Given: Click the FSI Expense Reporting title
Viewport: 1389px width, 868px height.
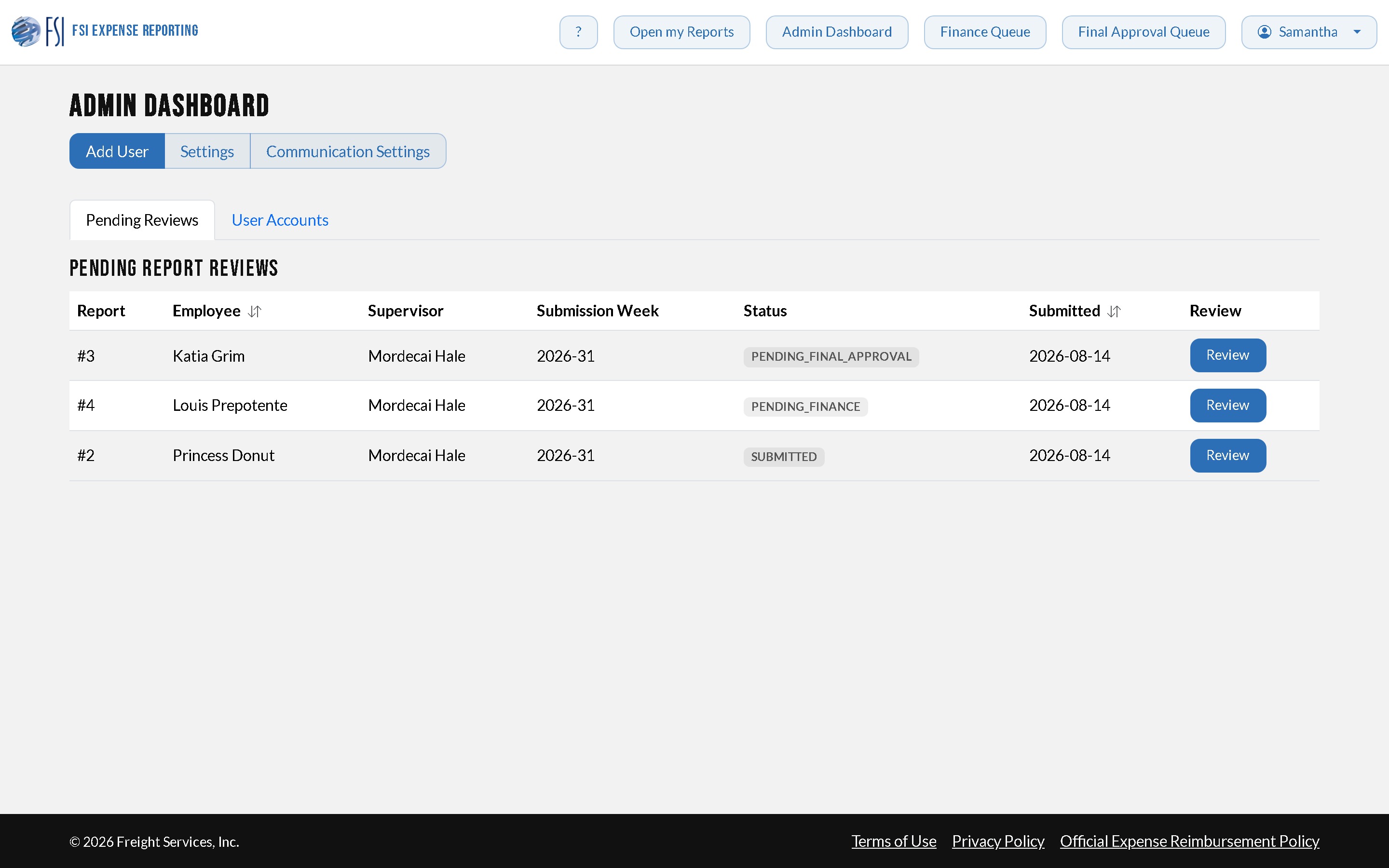Looking at the screenshot, I should [135, 30].
